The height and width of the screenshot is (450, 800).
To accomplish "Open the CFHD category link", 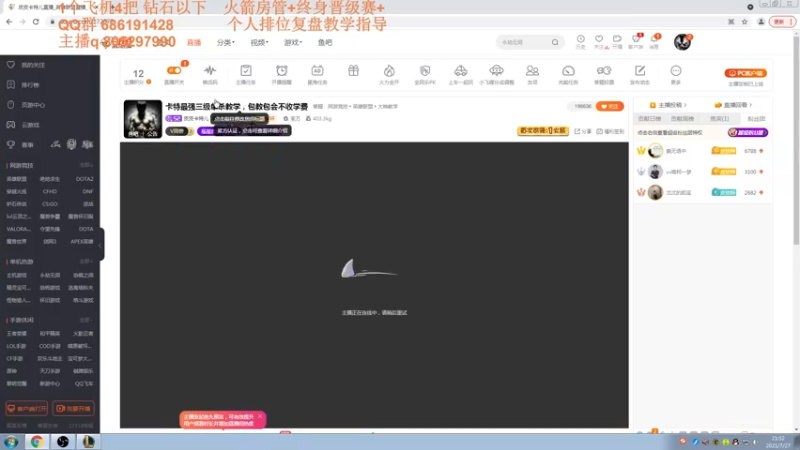I will coord(50,192).
